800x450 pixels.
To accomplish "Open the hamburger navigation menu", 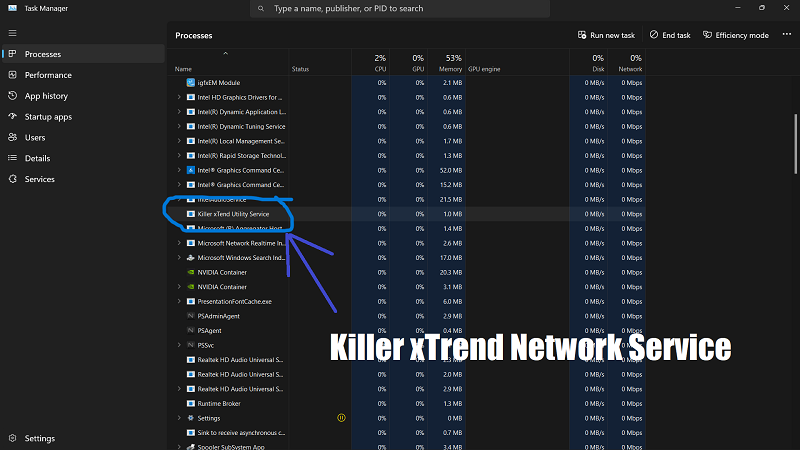I will click(13, 33).
